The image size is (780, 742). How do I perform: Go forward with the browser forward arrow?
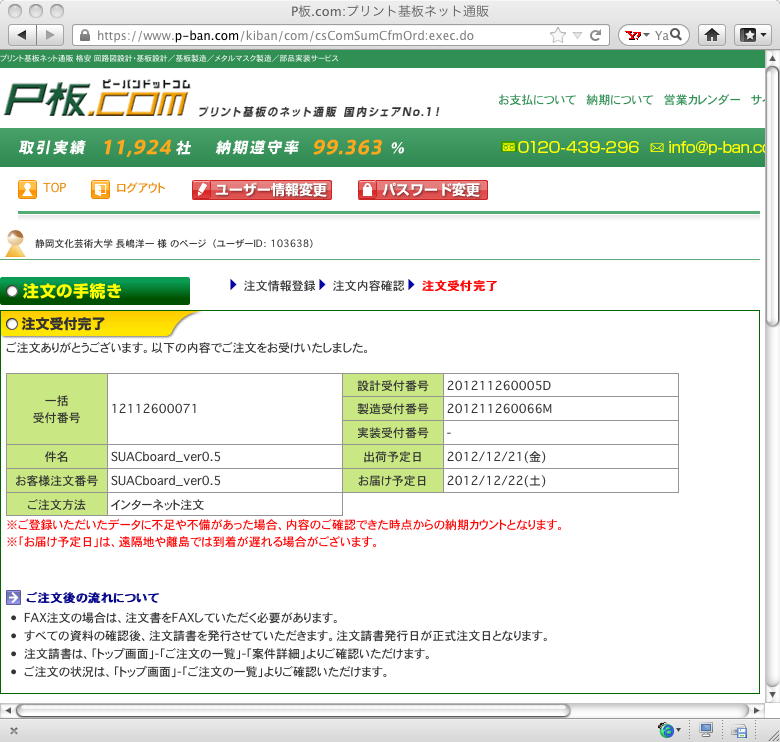pyautogui.click(x=50, y=35)
